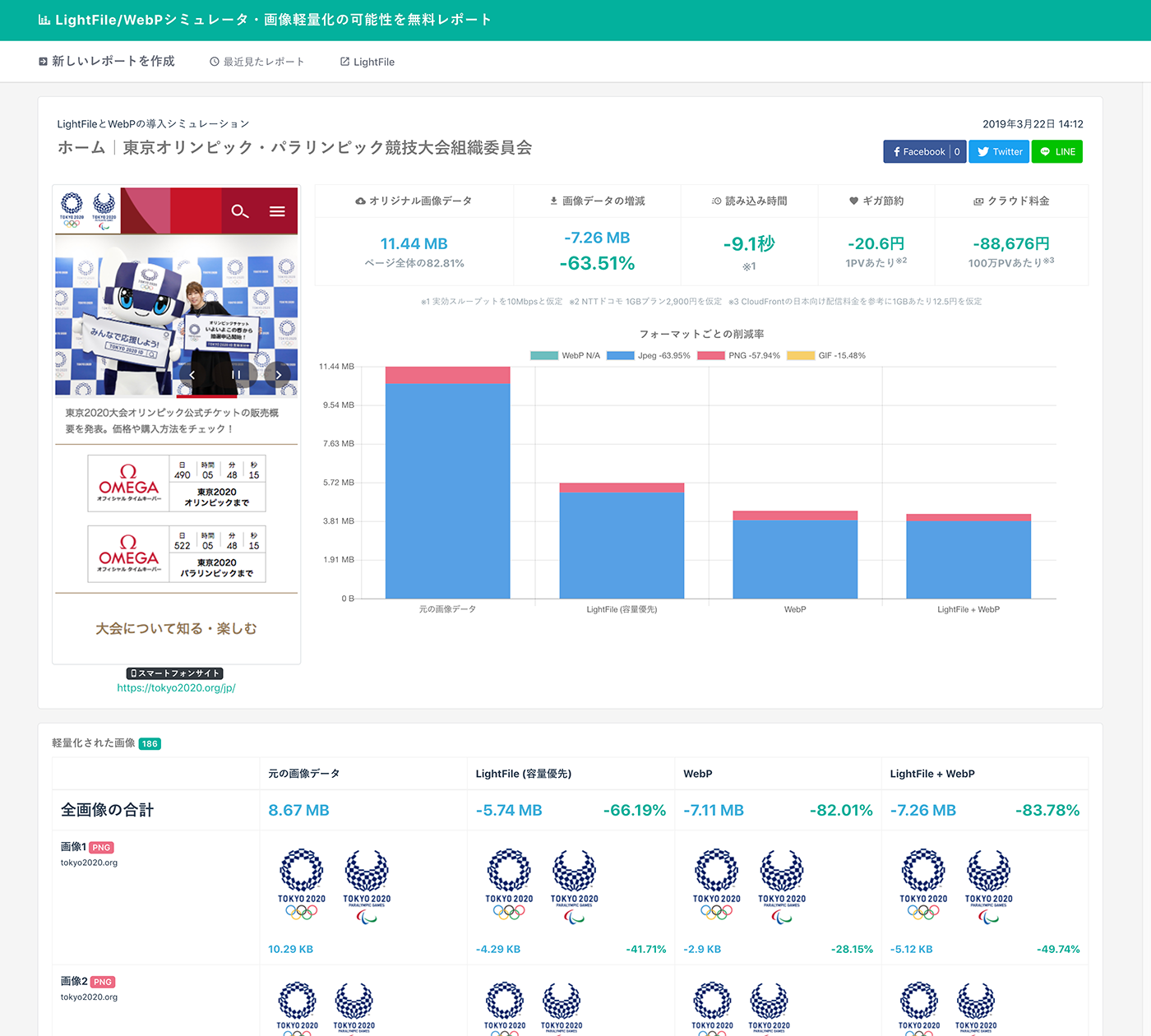1151x1036 pixels.
Task: Click the money icon beside クラウド料金
Action: click(978, 201)
